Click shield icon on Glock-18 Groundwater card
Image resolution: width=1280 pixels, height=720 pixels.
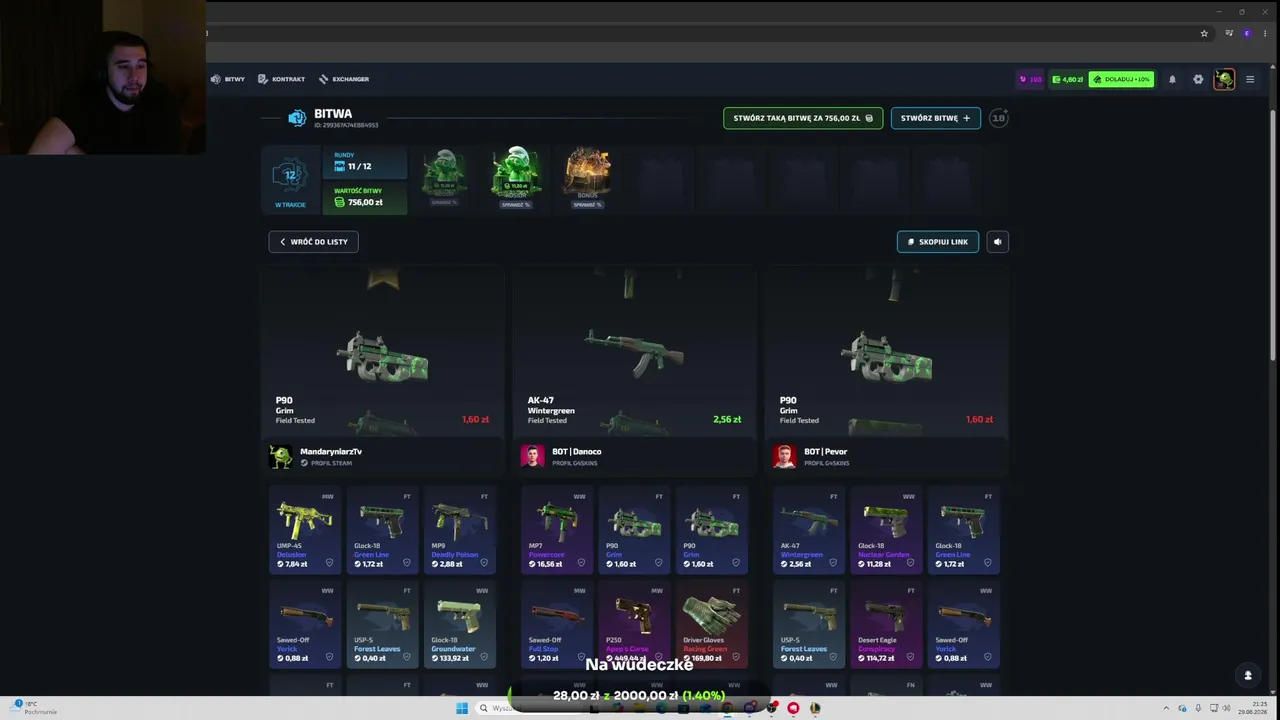pos(484,657)
